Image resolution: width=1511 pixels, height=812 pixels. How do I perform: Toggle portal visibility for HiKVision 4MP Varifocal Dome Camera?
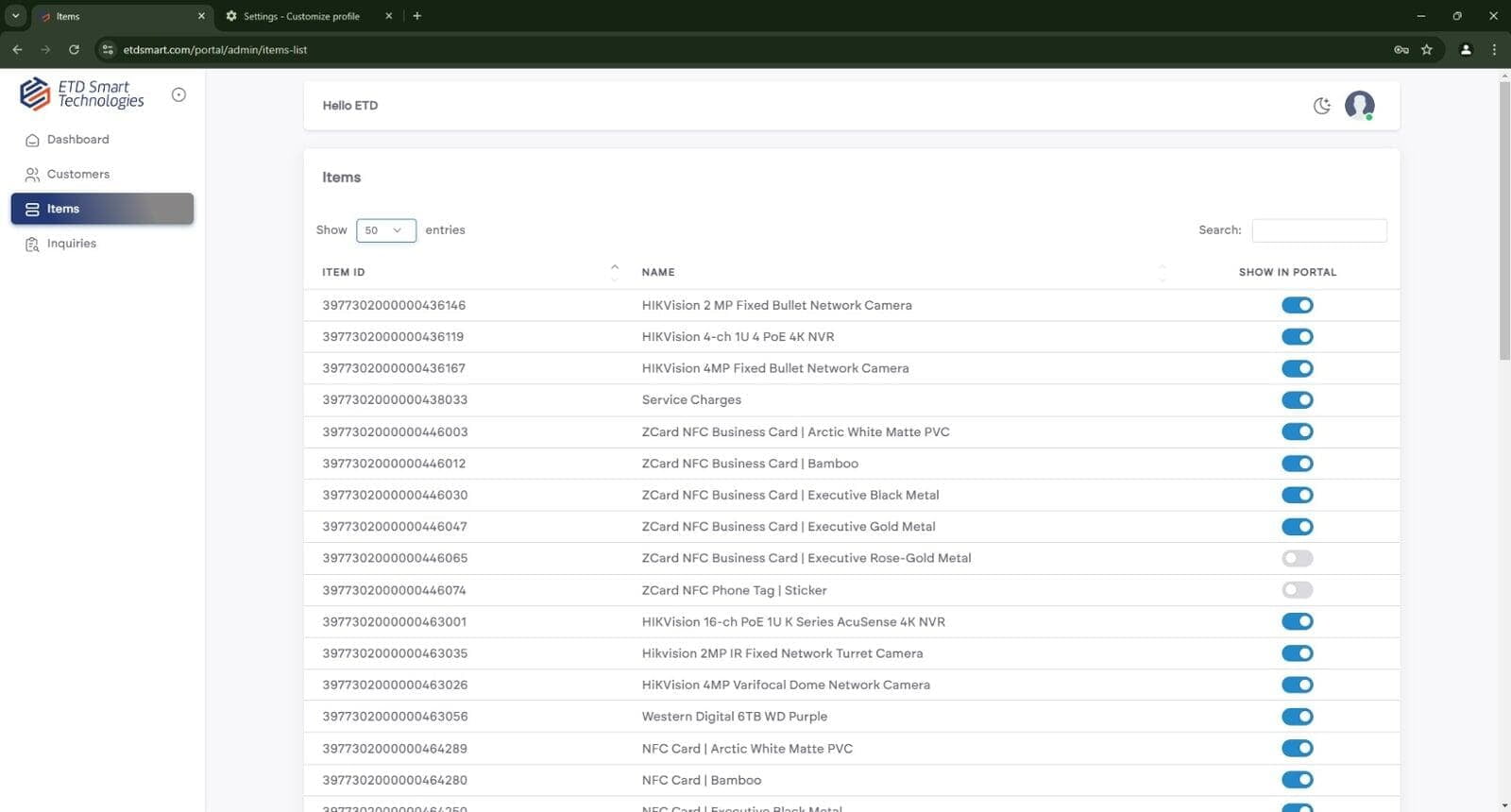click(x=1298, y=685)
